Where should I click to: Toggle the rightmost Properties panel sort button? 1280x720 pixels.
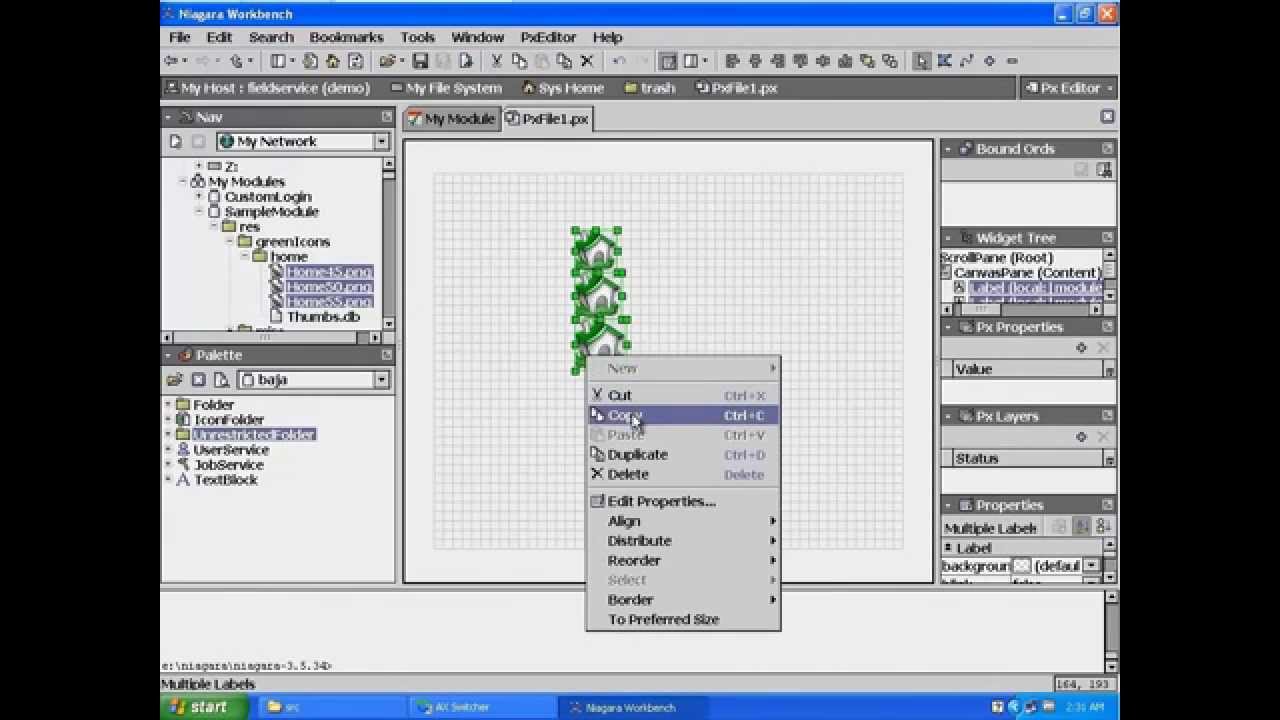(x=1104, y=527)
